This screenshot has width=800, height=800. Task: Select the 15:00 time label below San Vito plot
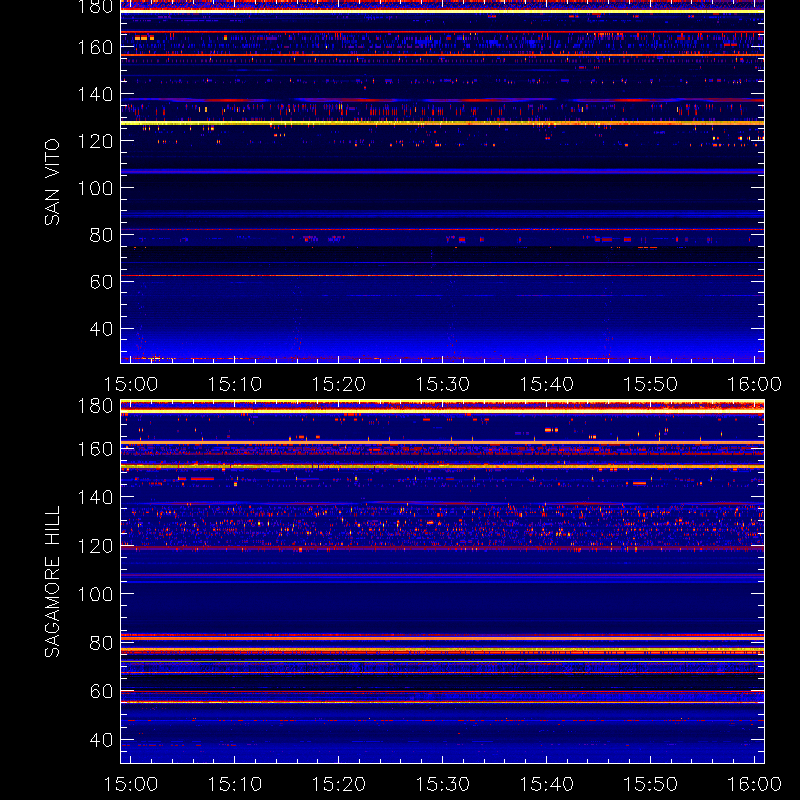(131, 384)
